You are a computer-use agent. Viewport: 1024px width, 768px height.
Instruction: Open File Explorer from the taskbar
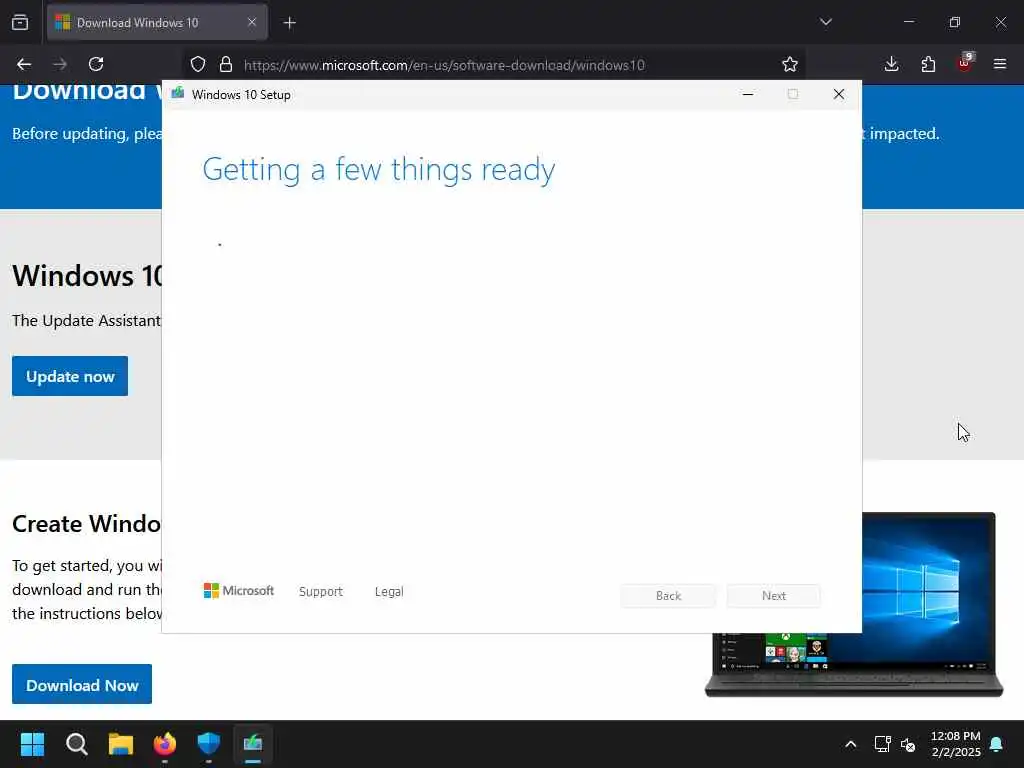coord(121,744)
